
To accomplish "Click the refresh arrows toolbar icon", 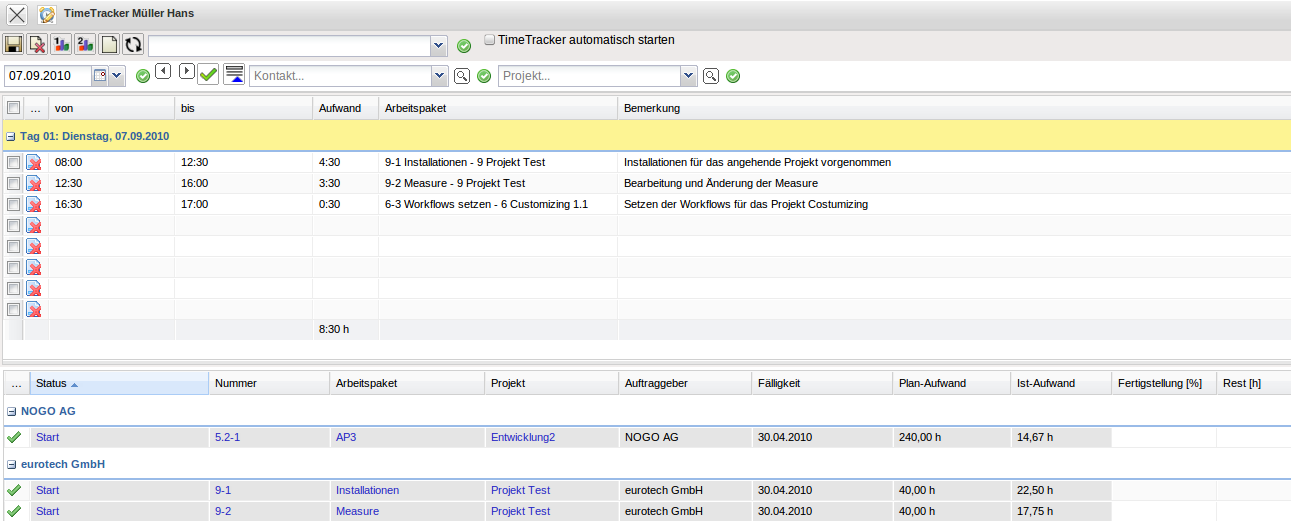I will click(133, 45).
